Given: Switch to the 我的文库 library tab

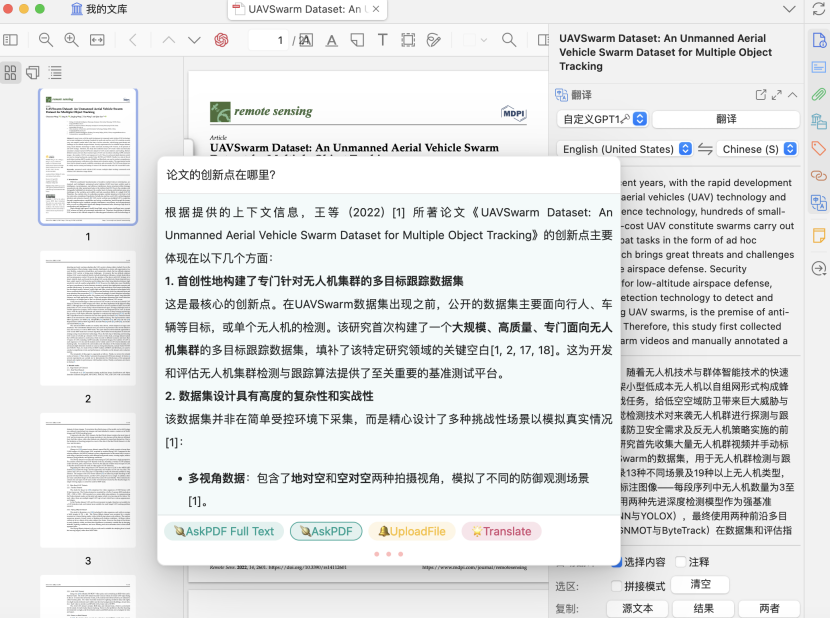Looking at the screenshot, I should tap(98, 9).
